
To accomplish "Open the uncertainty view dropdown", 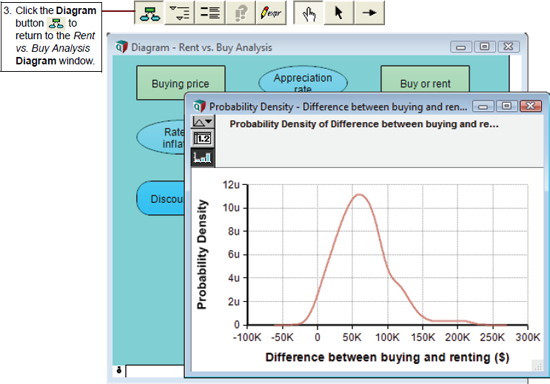I will (203, 122).
